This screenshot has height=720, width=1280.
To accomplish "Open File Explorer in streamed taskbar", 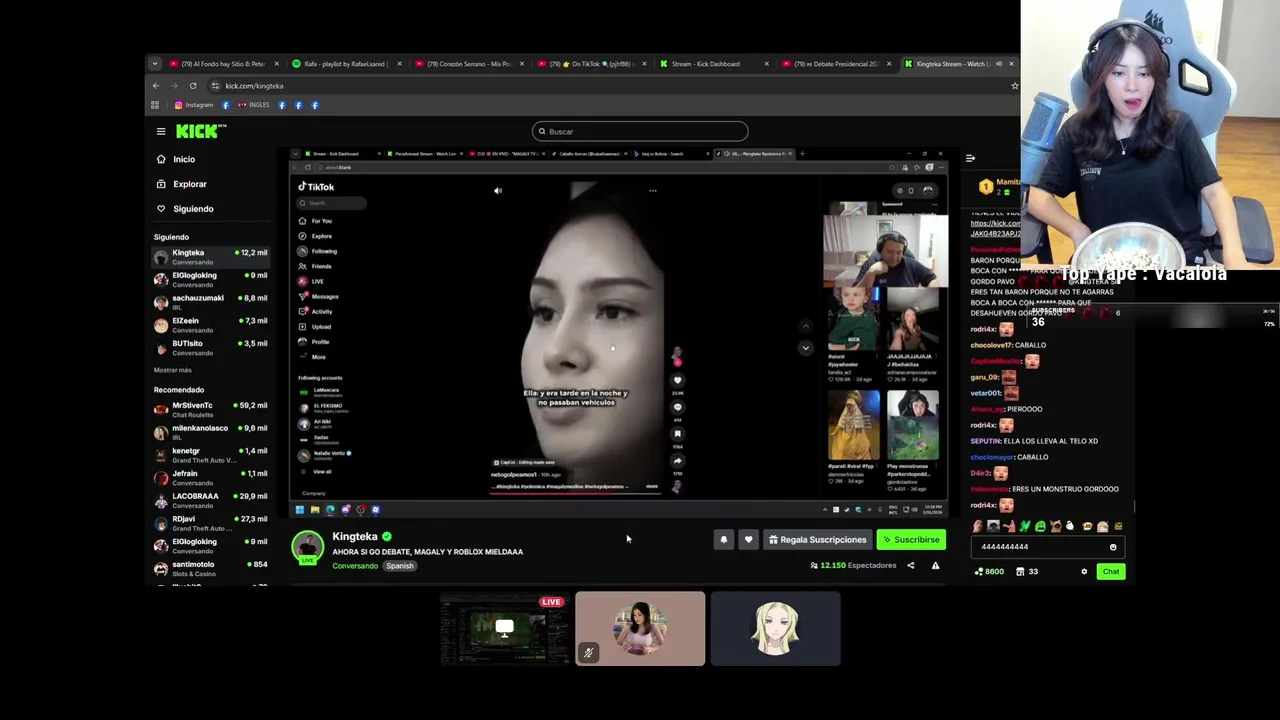I will tap(315, 510).
